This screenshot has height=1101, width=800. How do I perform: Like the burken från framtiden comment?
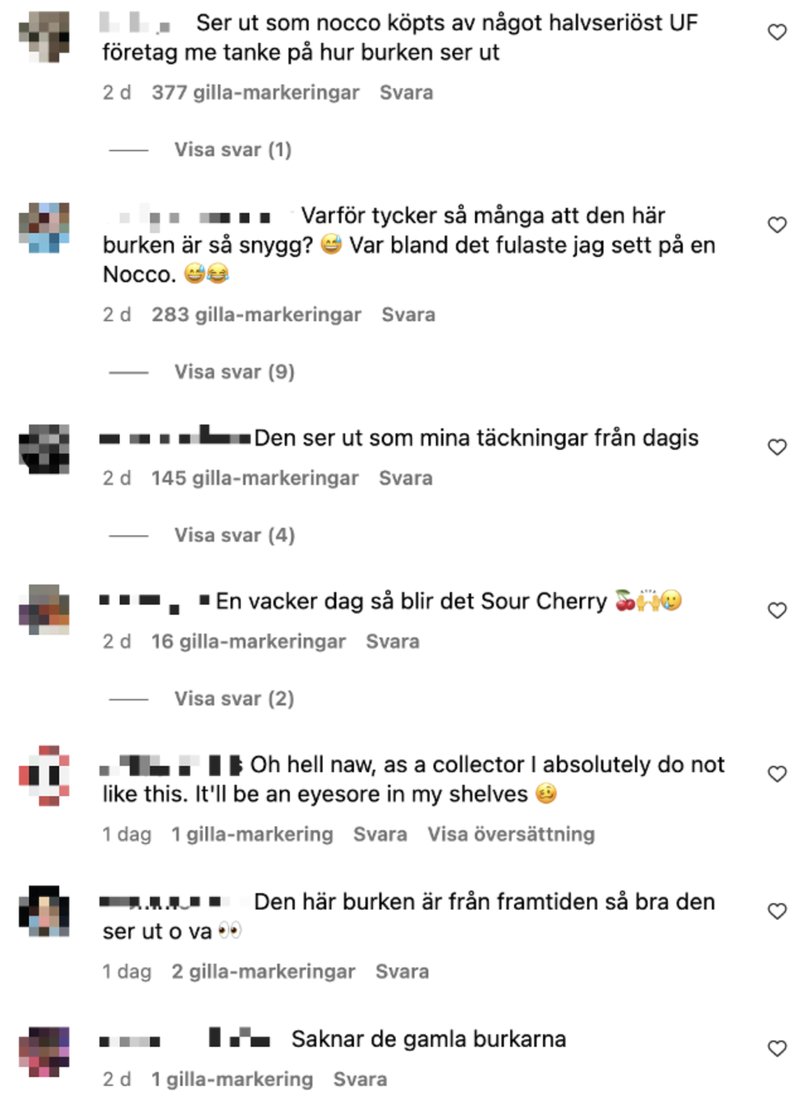pyautogui.click(x=777, y=911)
